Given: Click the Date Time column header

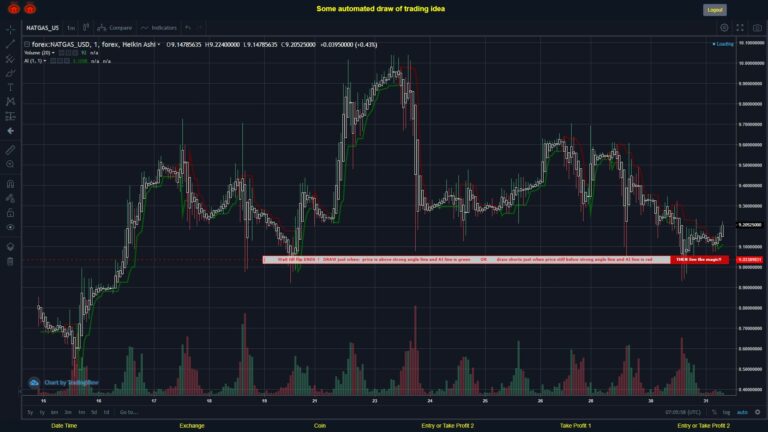Looking at the screenshot, I should point(64,426).
